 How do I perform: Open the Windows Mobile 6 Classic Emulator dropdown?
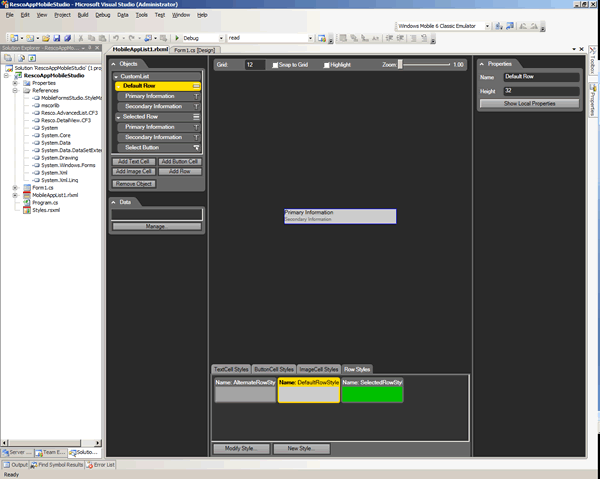tap(487, 26)
